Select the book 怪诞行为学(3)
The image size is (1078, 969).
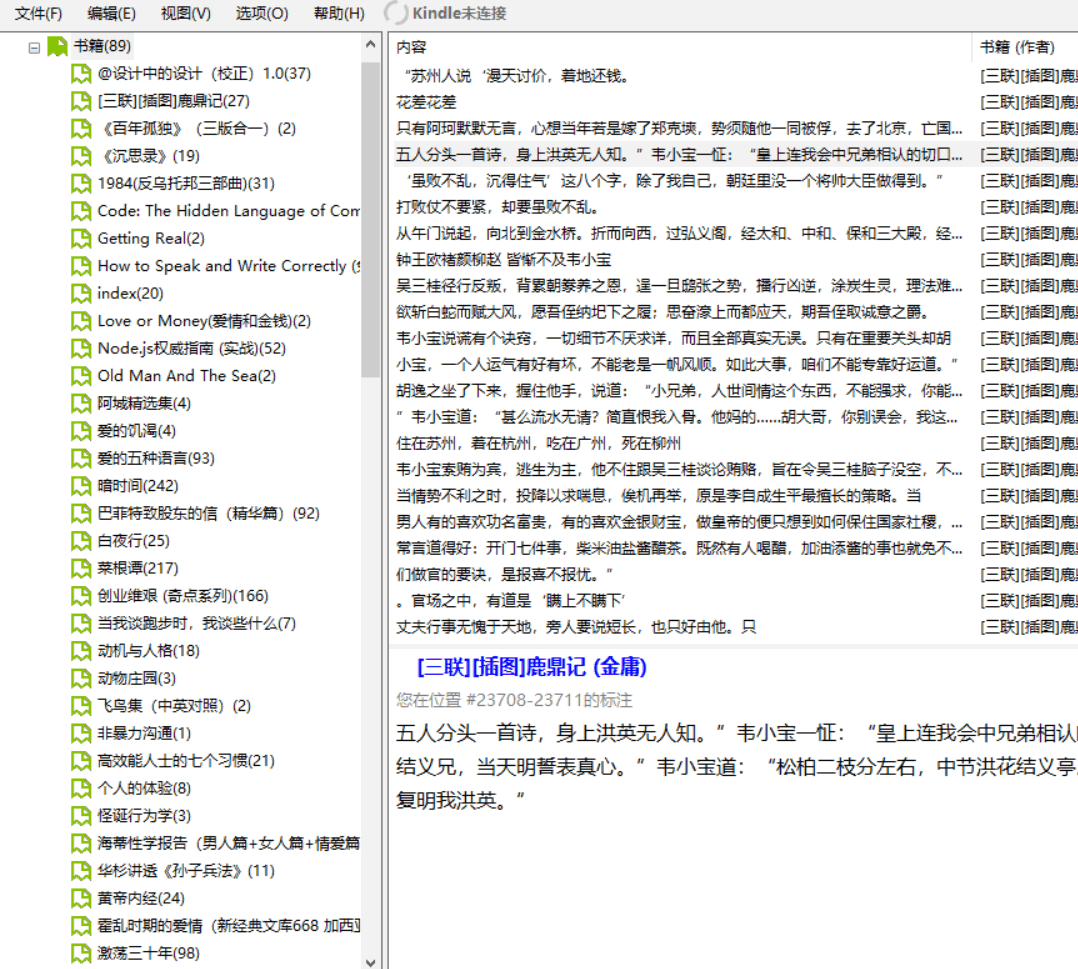(144, 816)
